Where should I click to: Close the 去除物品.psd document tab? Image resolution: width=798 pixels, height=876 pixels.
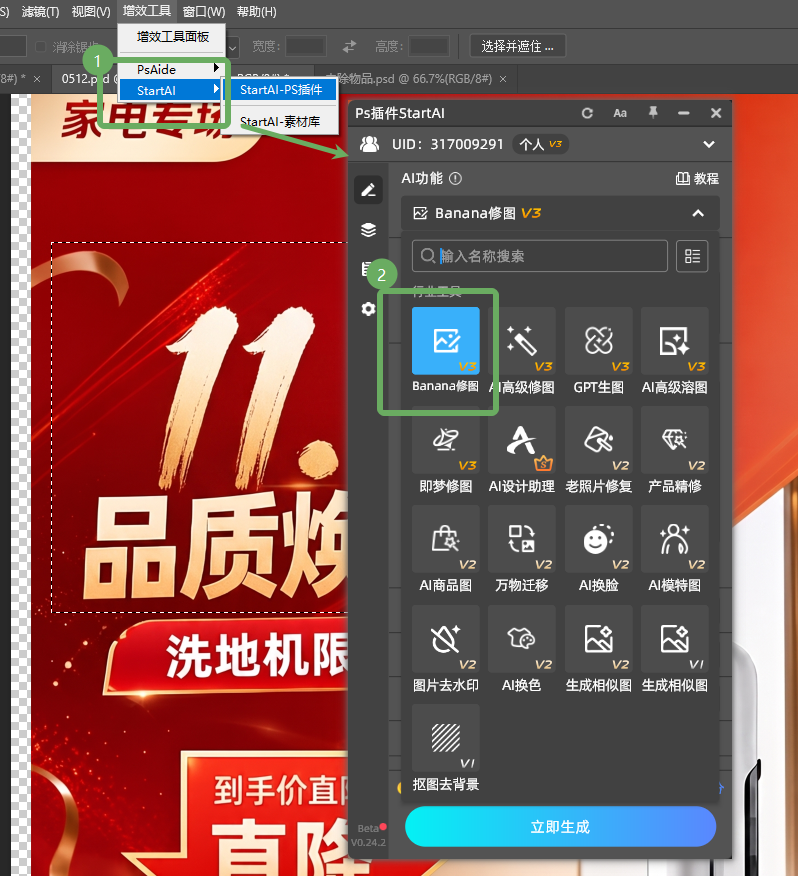503,79
